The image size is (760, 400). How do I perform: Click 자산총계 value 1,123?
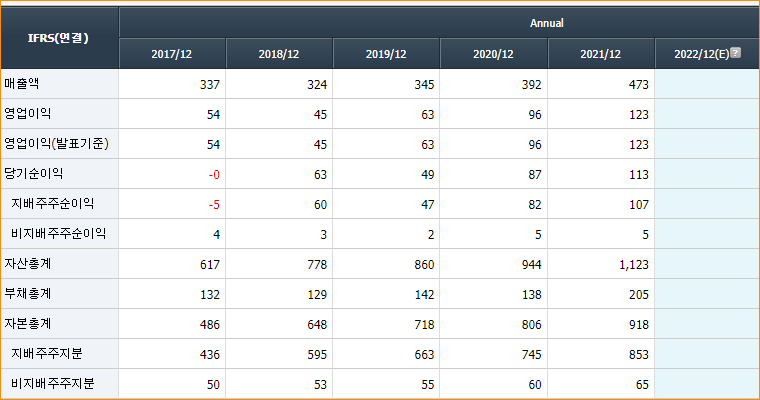(x=634, y=265)
